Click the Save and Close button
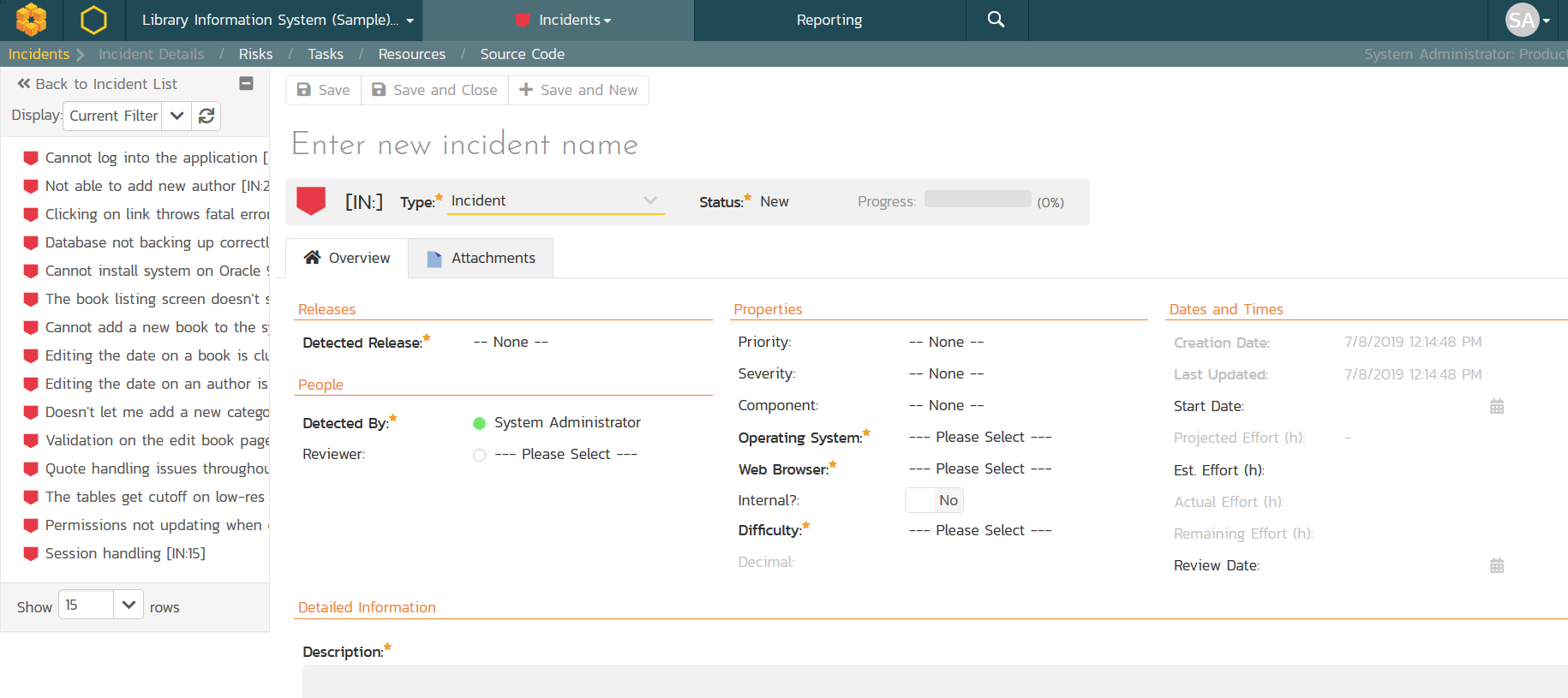The image size is (1568, 698). point(434,90)
